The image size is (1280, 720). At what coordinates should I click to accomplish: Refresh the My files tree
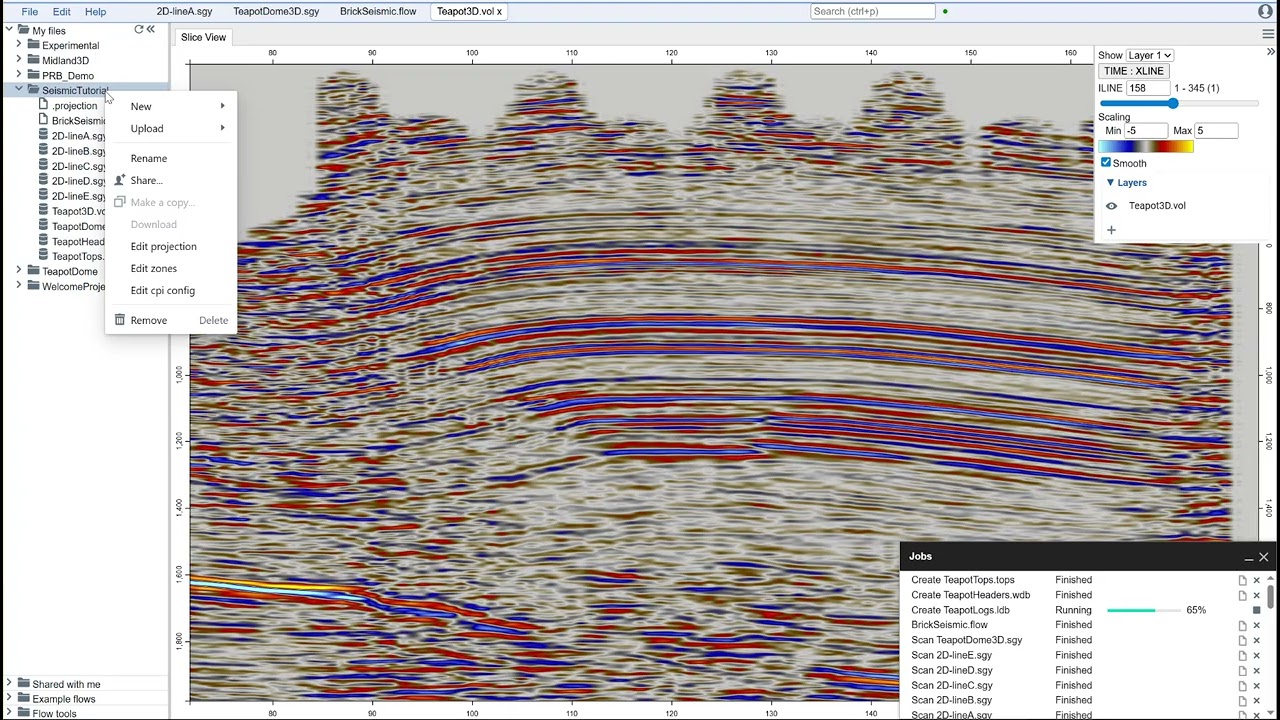(x=139, y=30)
